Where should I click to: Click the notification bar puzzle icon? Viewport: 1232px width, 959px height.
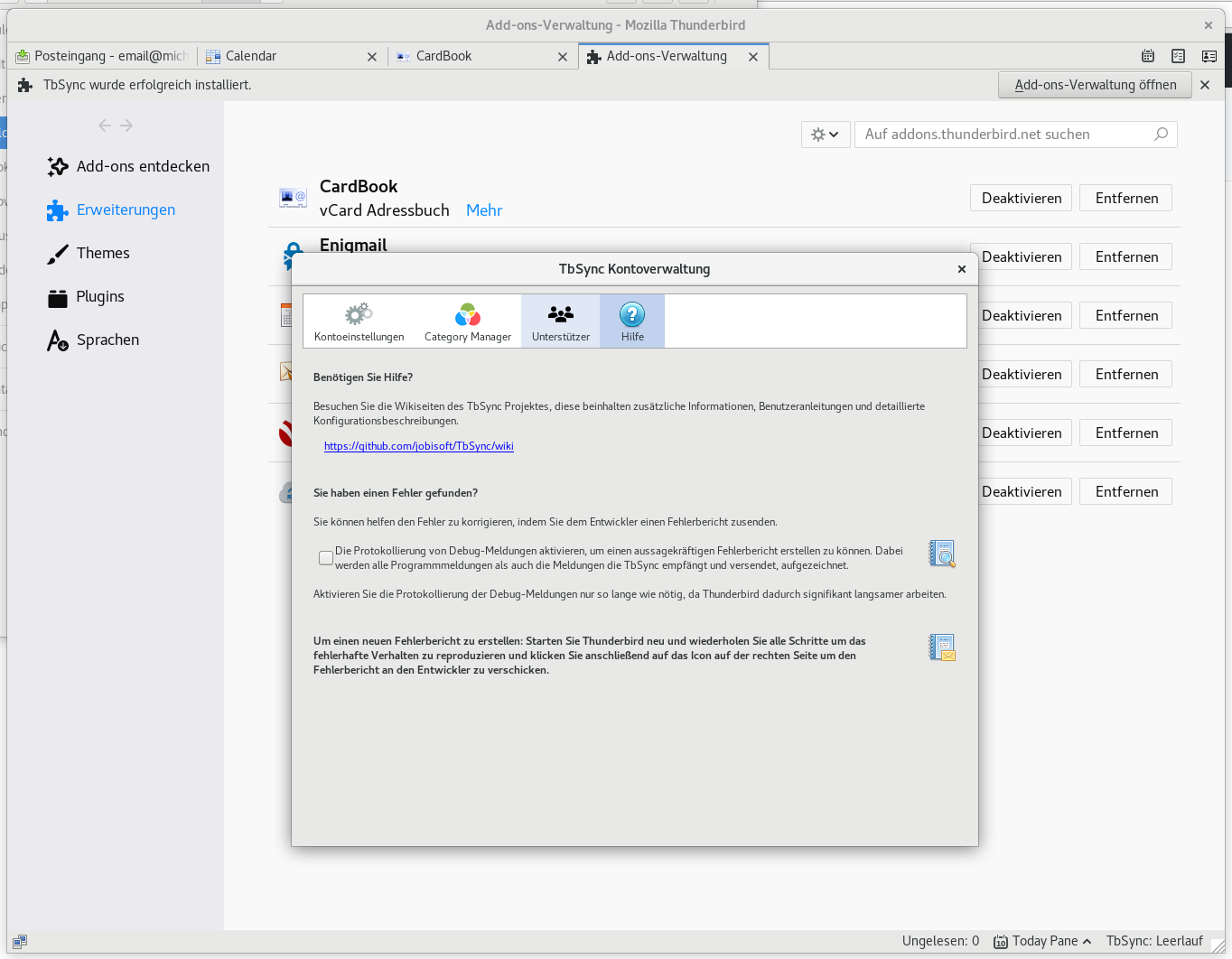click(25, 85)
